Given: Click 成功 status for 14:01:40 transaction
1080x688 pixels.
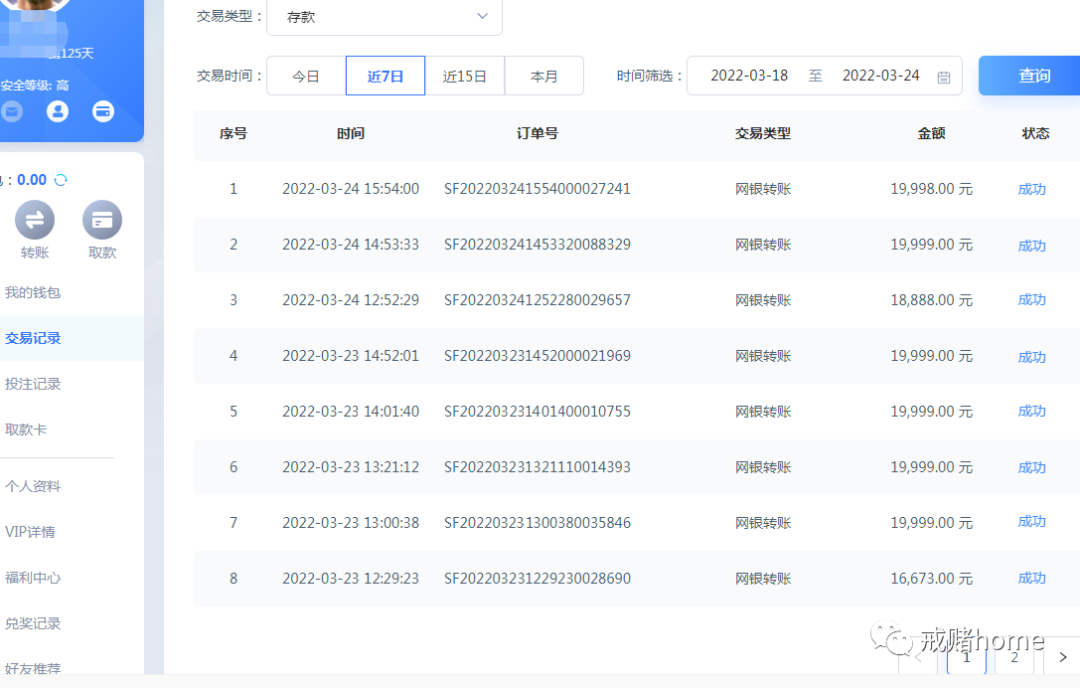Looking at the screenshot, I should click(x=1032, y=411).
